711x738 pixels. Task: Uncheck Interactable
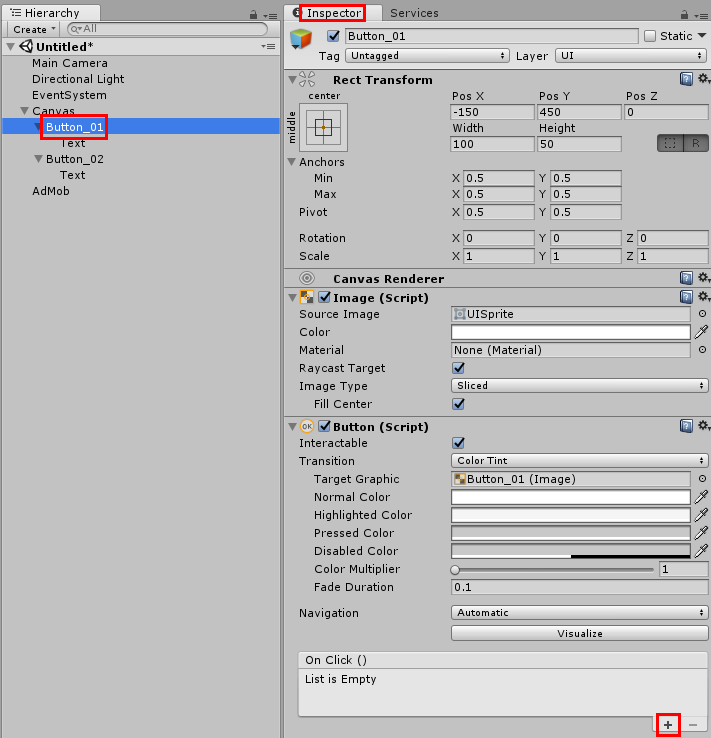[x=458, y=443]
